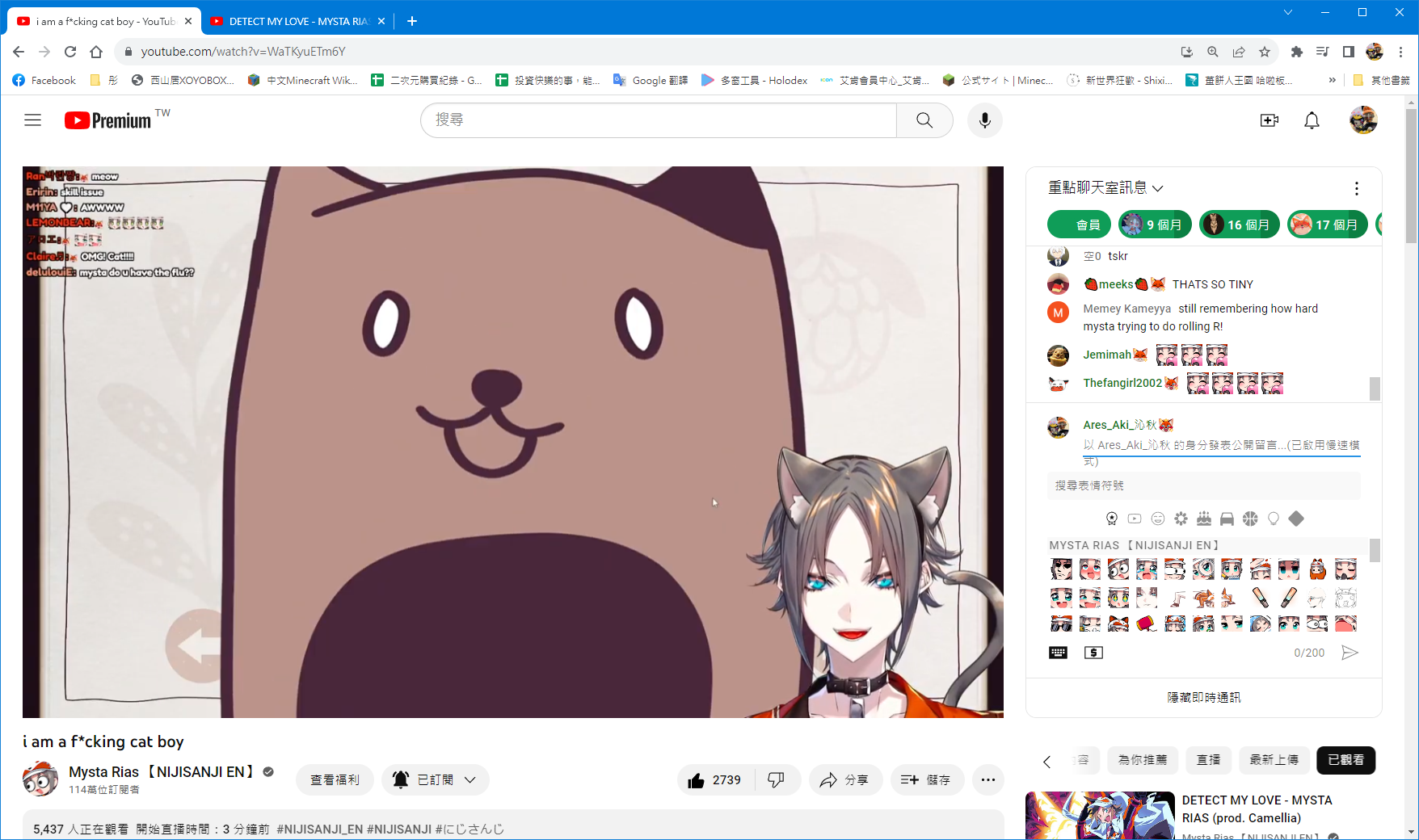Open DETECT MY LOVE video thumbnail
This screenshot has height=840, width=1419.
1100,816
